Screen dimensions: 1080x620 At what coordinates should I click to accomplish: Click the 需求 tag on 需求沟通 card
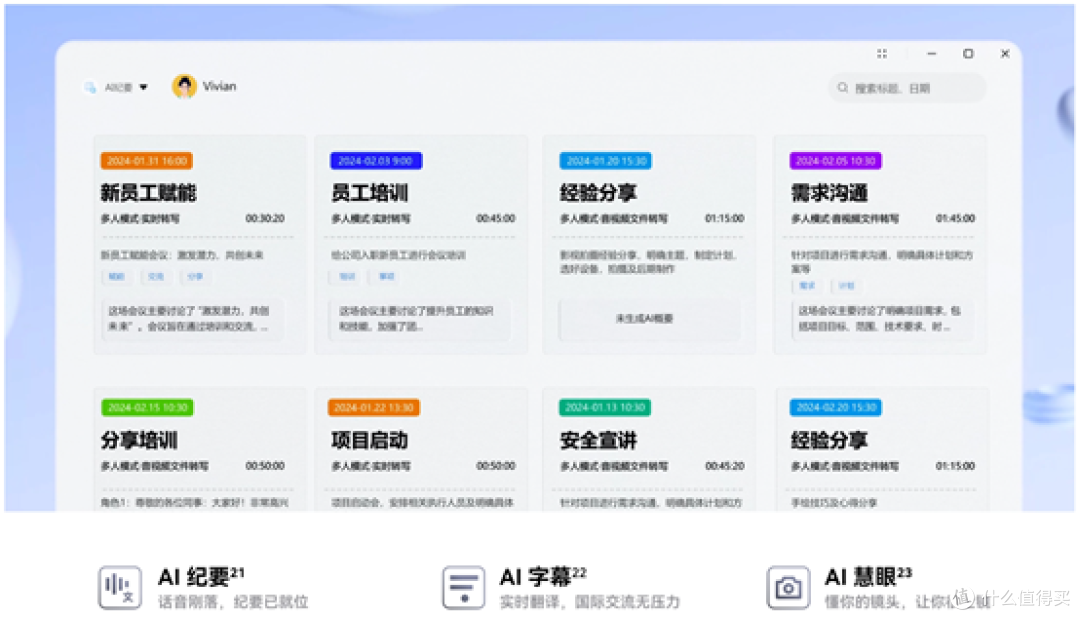coord(807,285)
